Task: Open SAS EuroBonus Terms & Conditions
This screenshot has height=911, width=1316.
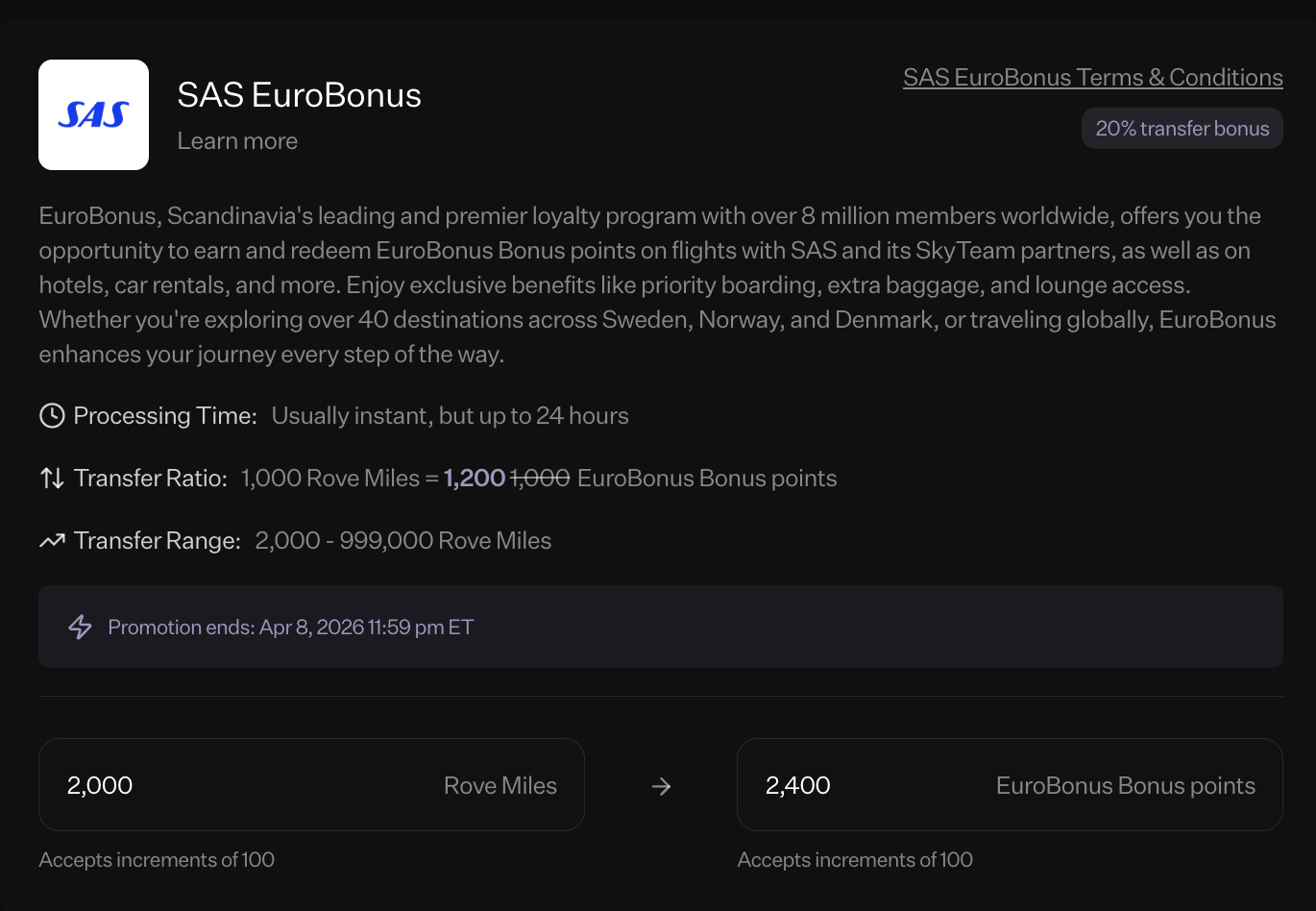Action: point(1092,77)
